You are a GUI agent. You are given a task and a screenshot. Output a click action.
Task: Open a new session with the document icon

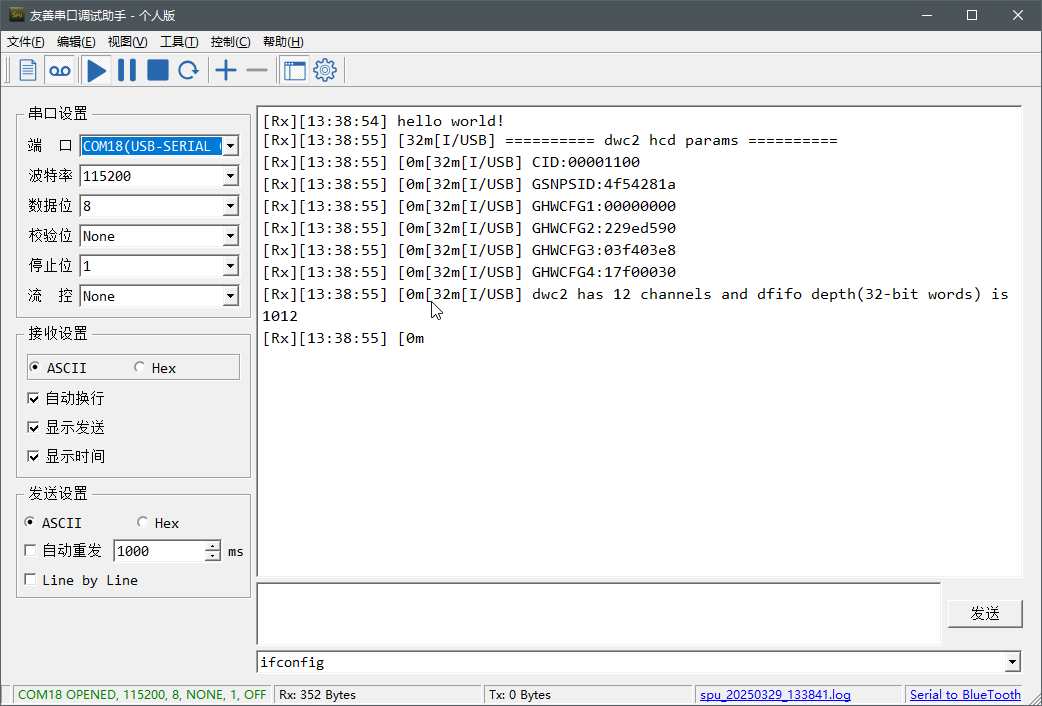[26, 69]
